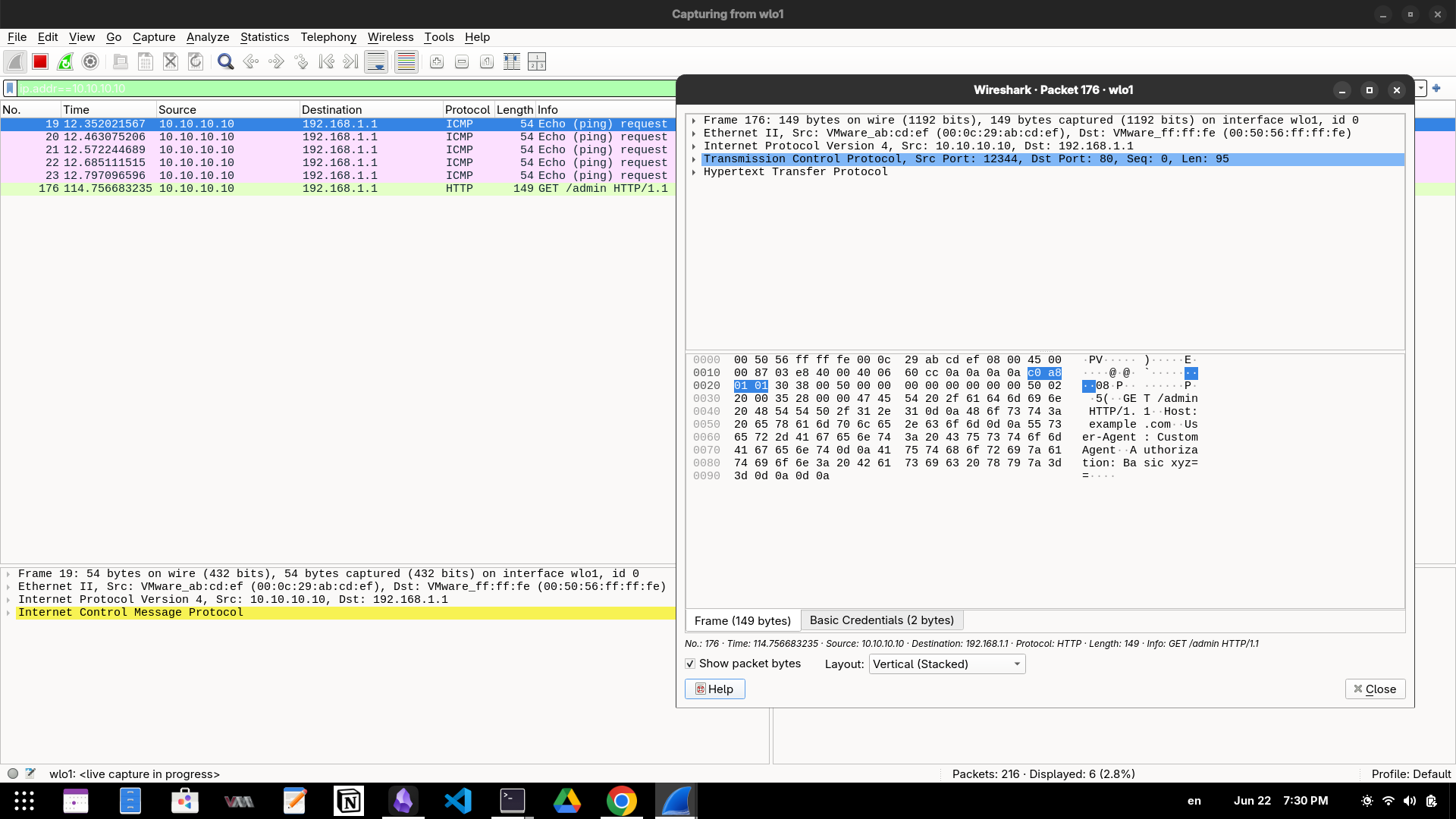This screenshot has width=1456, height=819.
Task: Select packet 176 HTTP GET /admin row
Action: pos(334,189)
